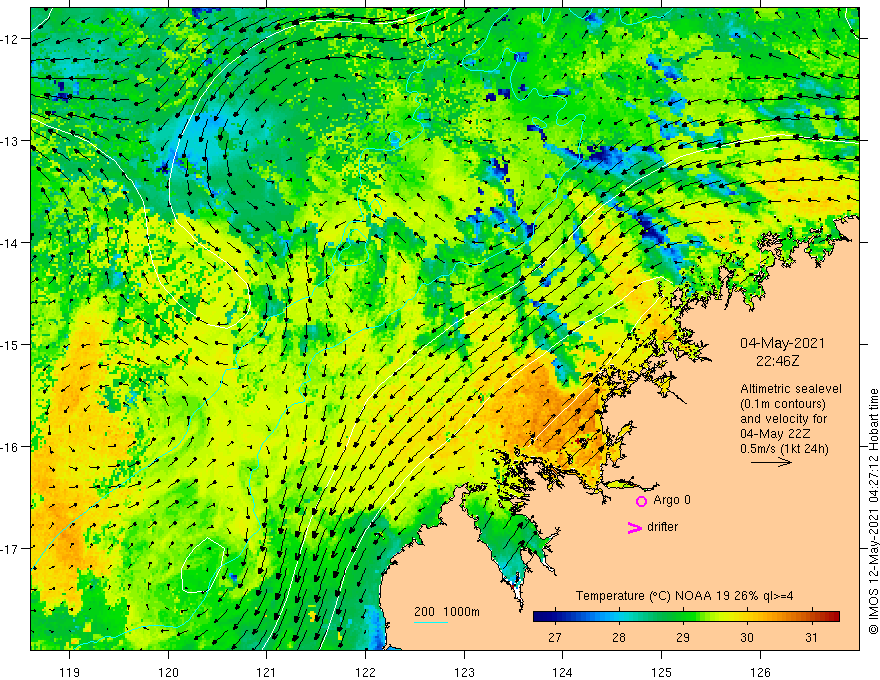The image size is (880, 680).
Task: Click longitude label 126 on bottom axis
Action: tap(760, 672)
